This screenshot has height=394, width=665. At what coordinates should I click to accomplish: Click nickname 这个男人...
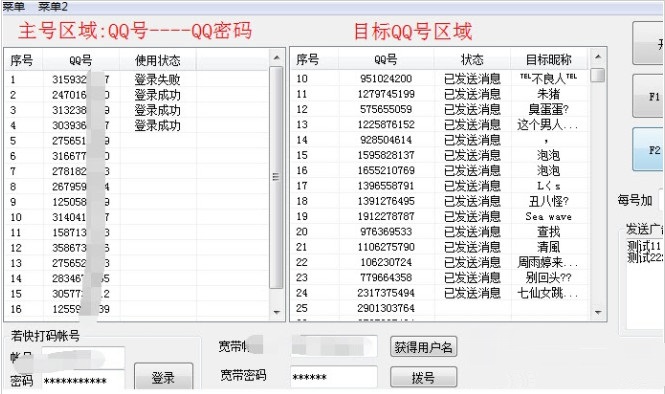(547, 124)
